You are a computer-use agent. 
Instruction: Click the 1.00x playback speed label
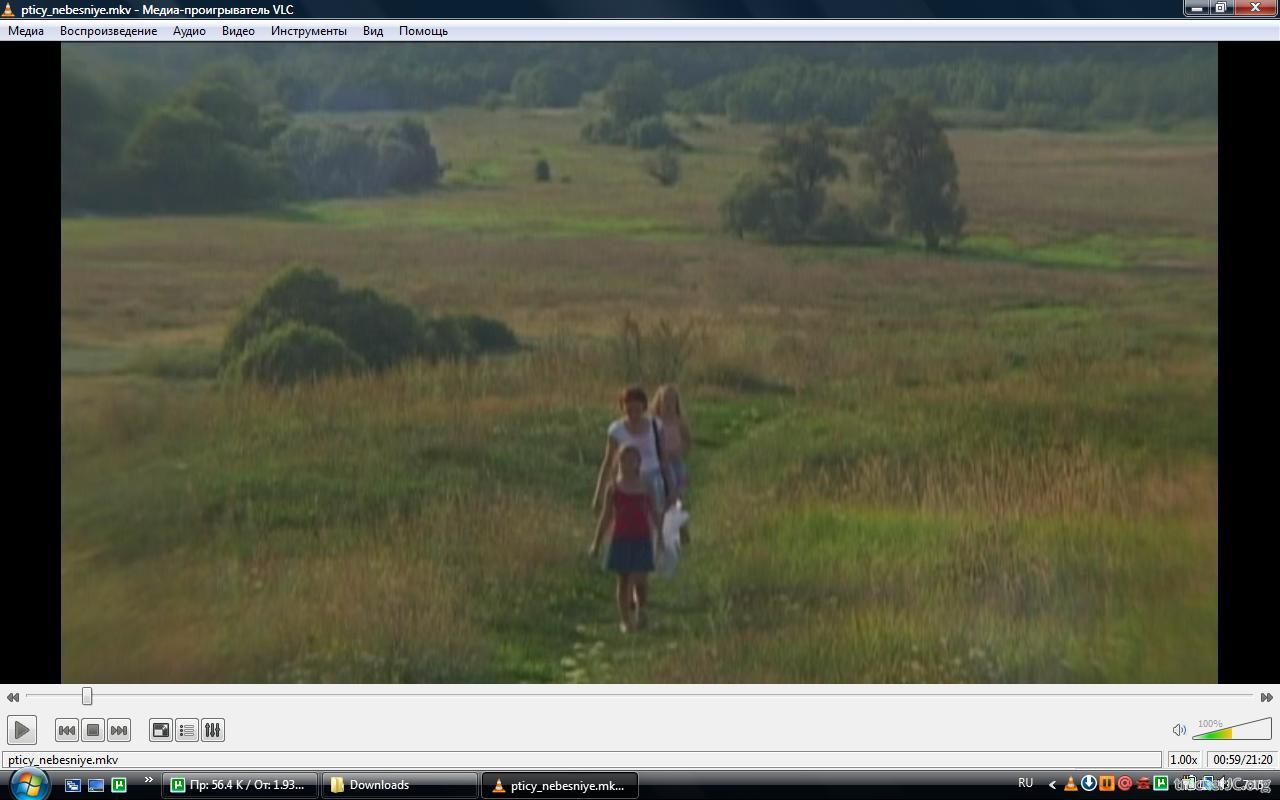coord(1184,760)
